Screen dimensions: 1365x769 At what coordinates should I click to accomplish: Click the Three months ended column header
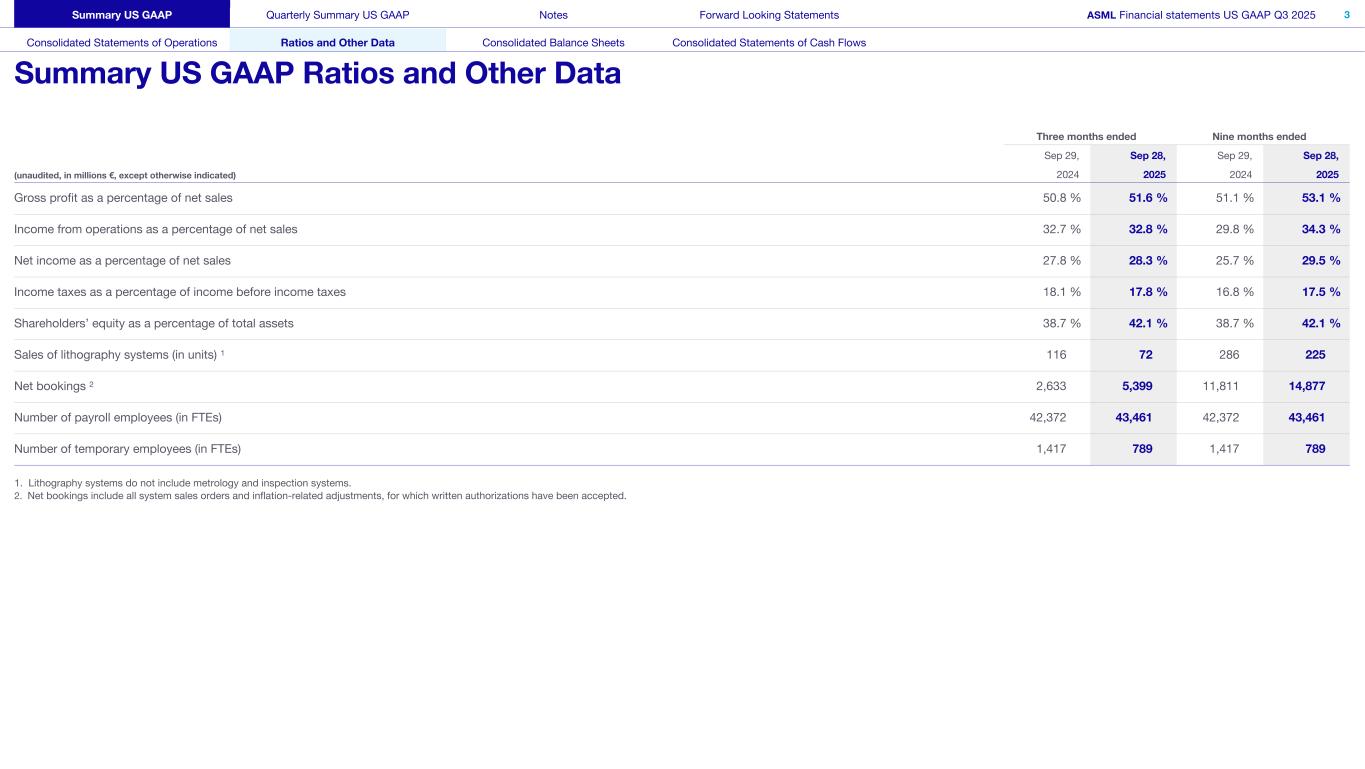1086,137
